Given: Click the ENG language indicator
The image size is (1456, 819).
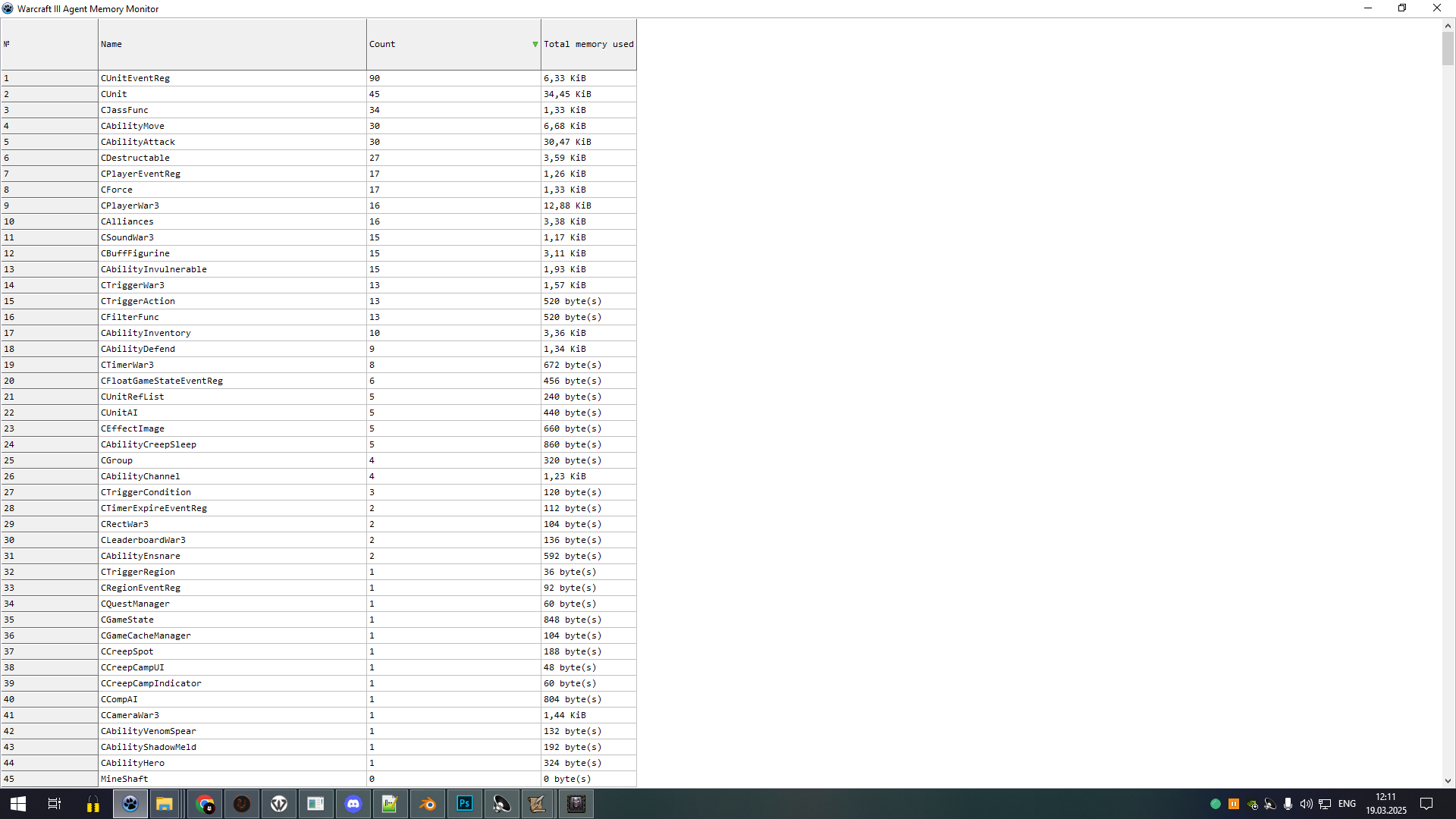Looking at the screenshot, I should [1347, 804].
